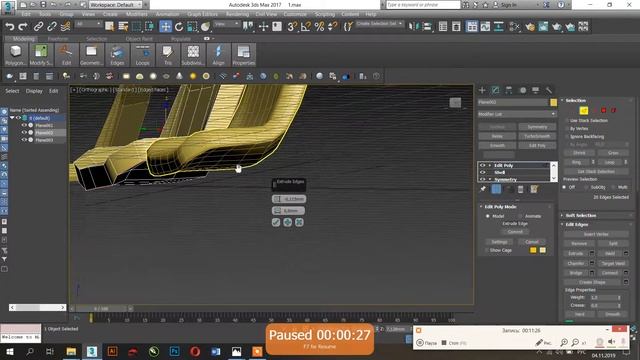Select the SubObj preview selection radio

[x=586, y=187]
